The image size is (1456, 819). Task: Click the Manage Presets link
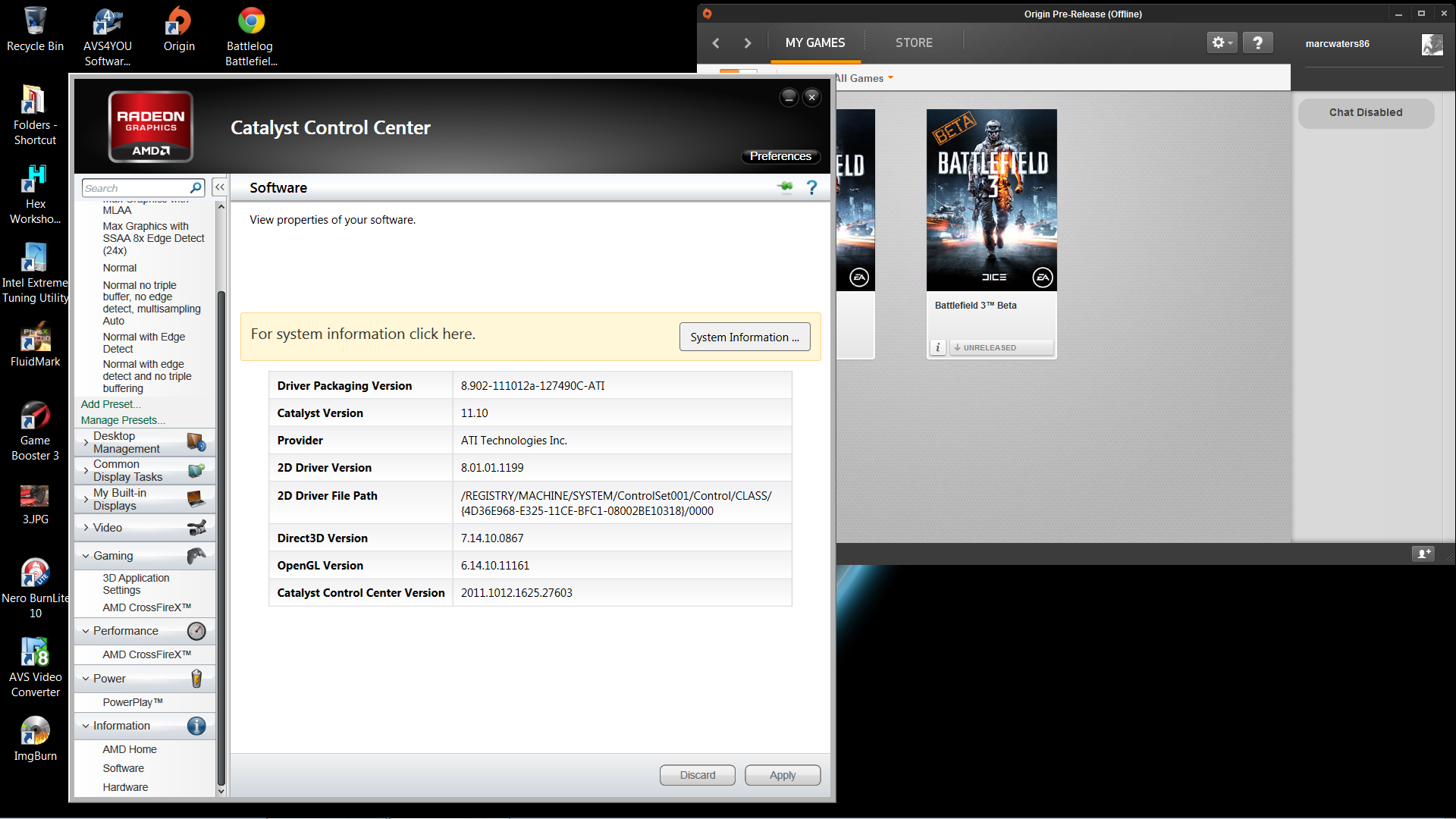click(123, 420)
